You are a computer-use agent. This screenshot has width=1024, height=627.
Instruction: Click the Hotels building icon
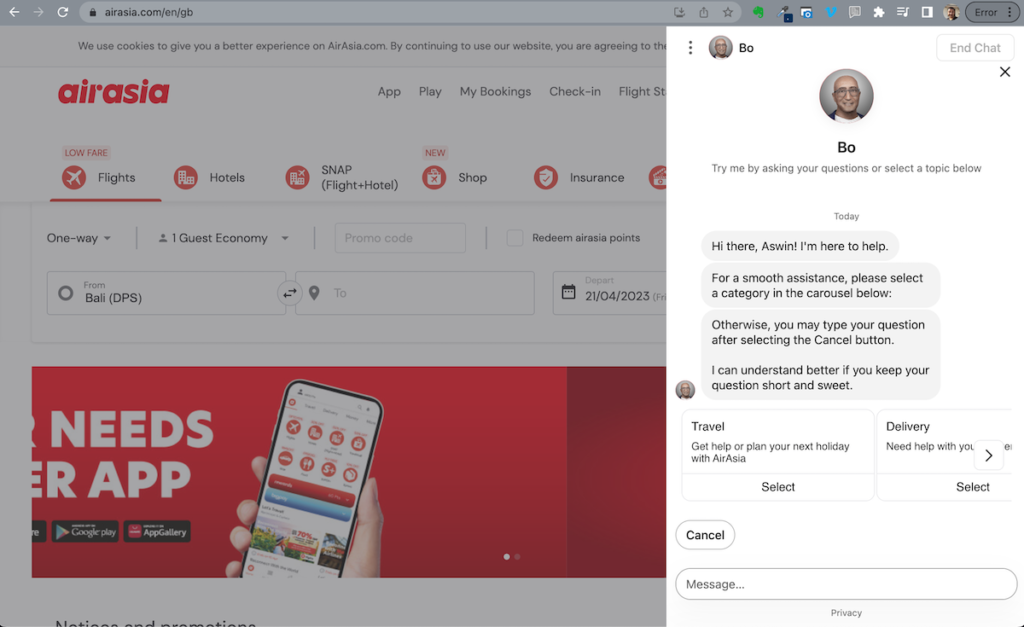(185, 177)
